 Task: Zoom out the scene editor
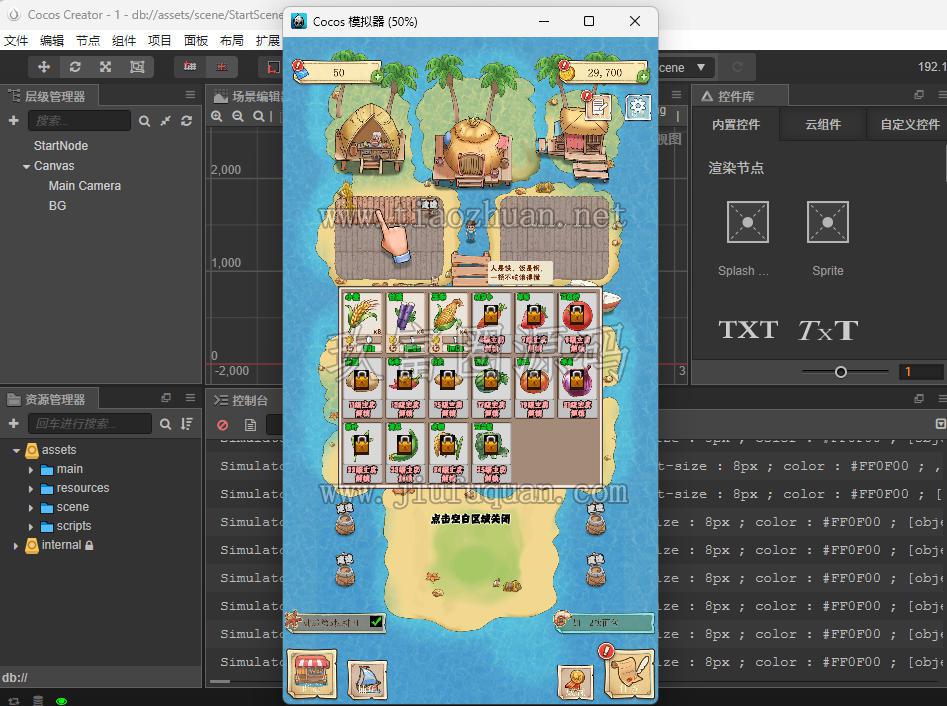[x=238, y=117]
